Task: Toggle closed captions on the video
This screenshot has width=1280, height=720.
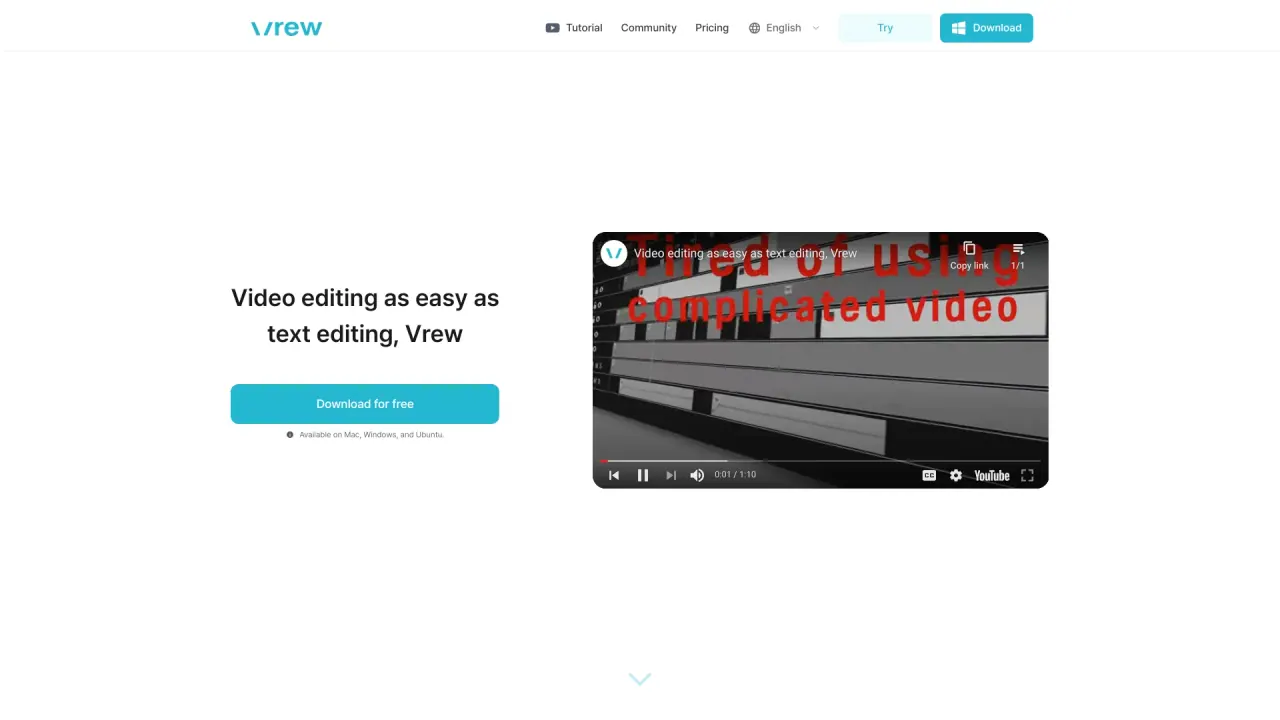Action: pos(929,476)
